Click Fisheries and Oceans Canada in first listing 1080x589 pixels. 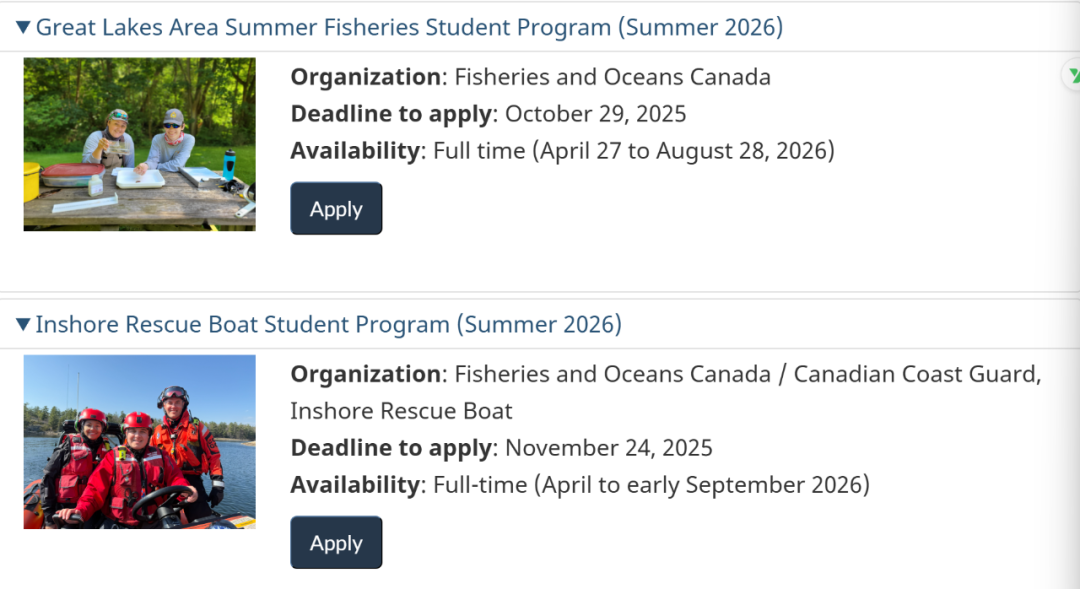[x=612, y=77]
